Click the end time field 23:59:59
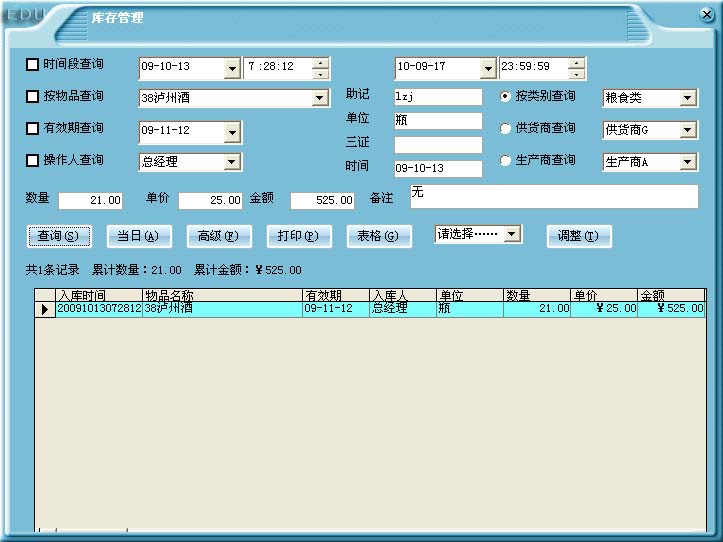This screenshot has height=542, width=723. pyautogui.click(x=534, y=69)
